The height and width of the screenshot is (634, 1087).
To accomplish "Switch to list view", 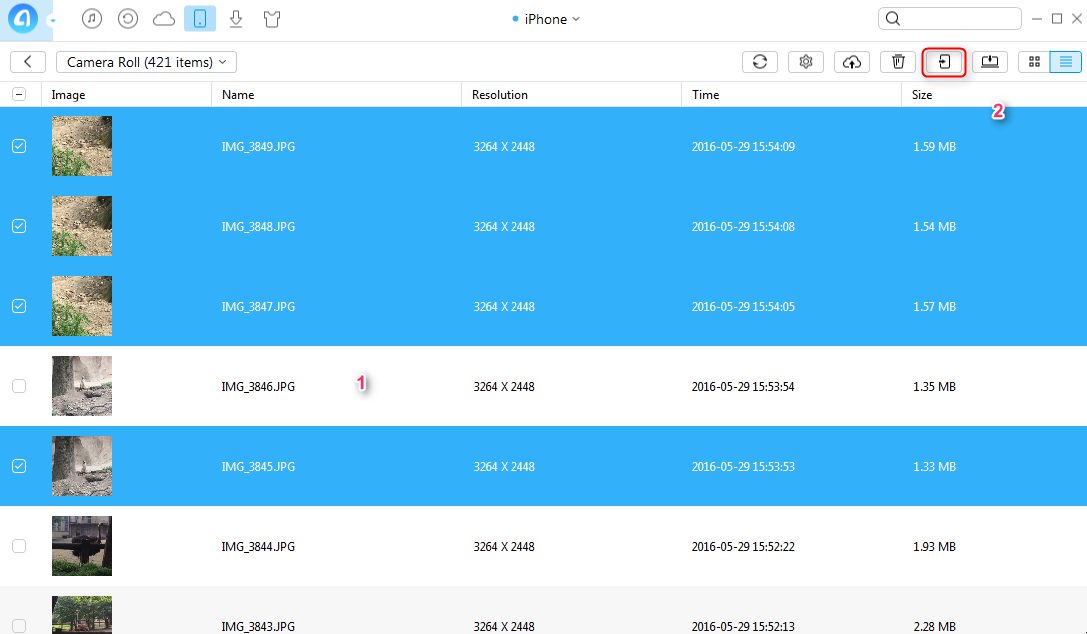I will point(1066,62).
